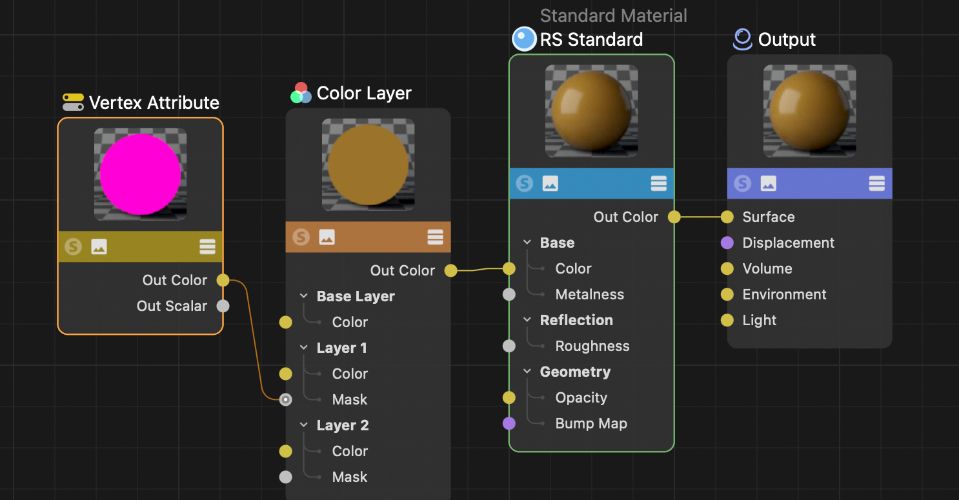Select the Color Layer preview thumbnail
This screenshot has height=500, width=959.
[368, 164]
